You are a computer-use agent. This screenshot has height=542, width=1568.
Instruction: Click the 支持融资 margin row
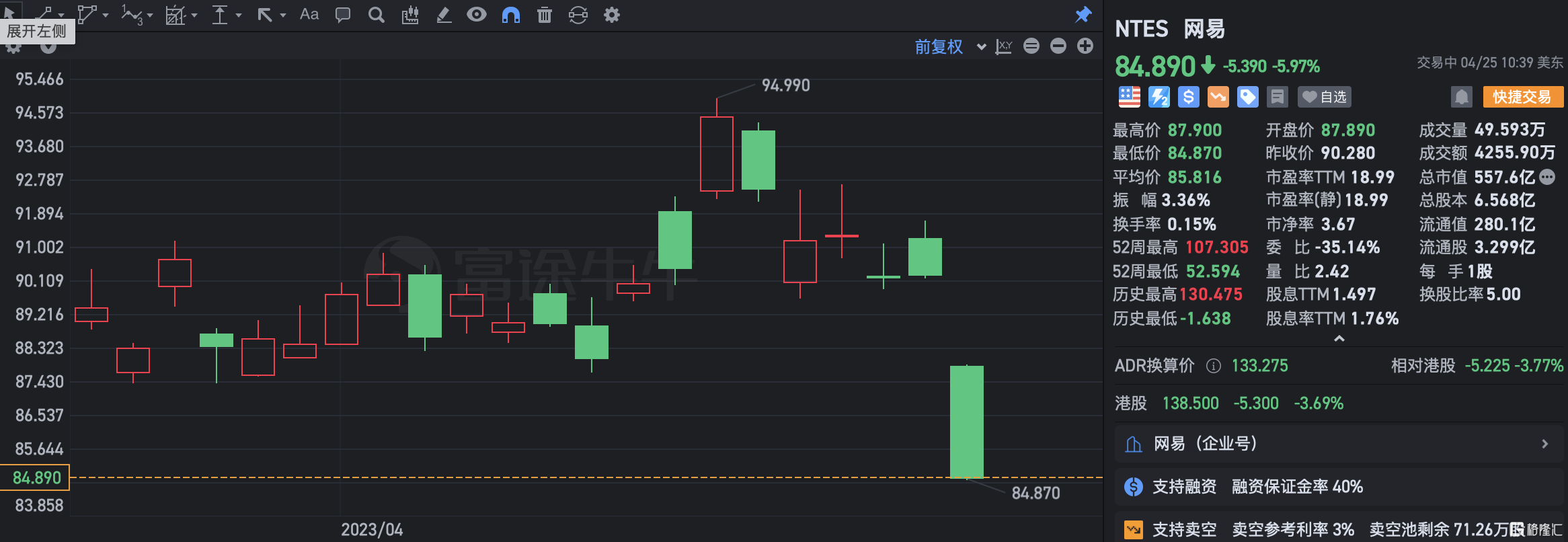[x=1339, y=487]
